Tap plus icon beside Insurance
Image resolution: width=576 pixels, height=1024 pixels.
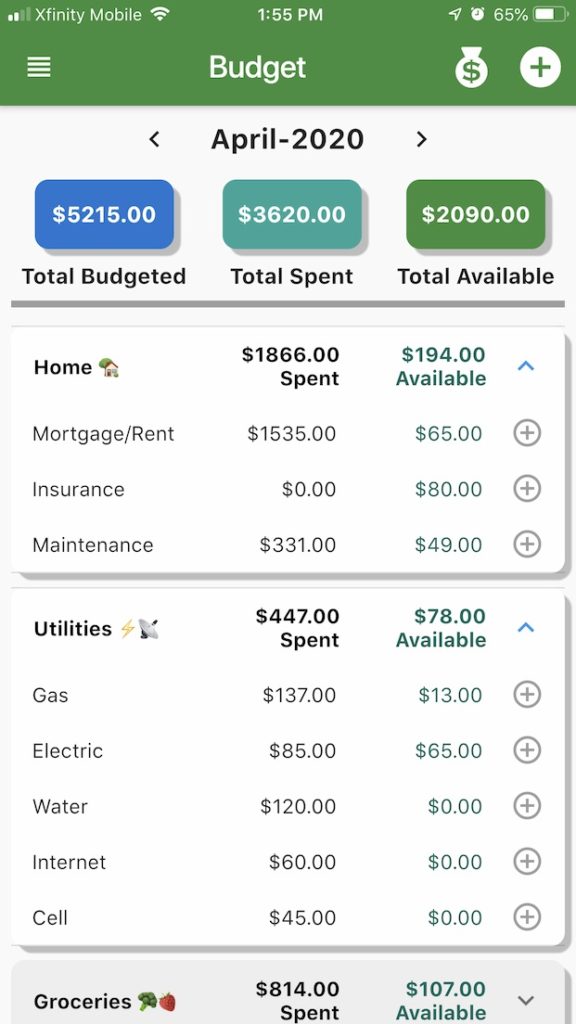click(x=527, y=488)
